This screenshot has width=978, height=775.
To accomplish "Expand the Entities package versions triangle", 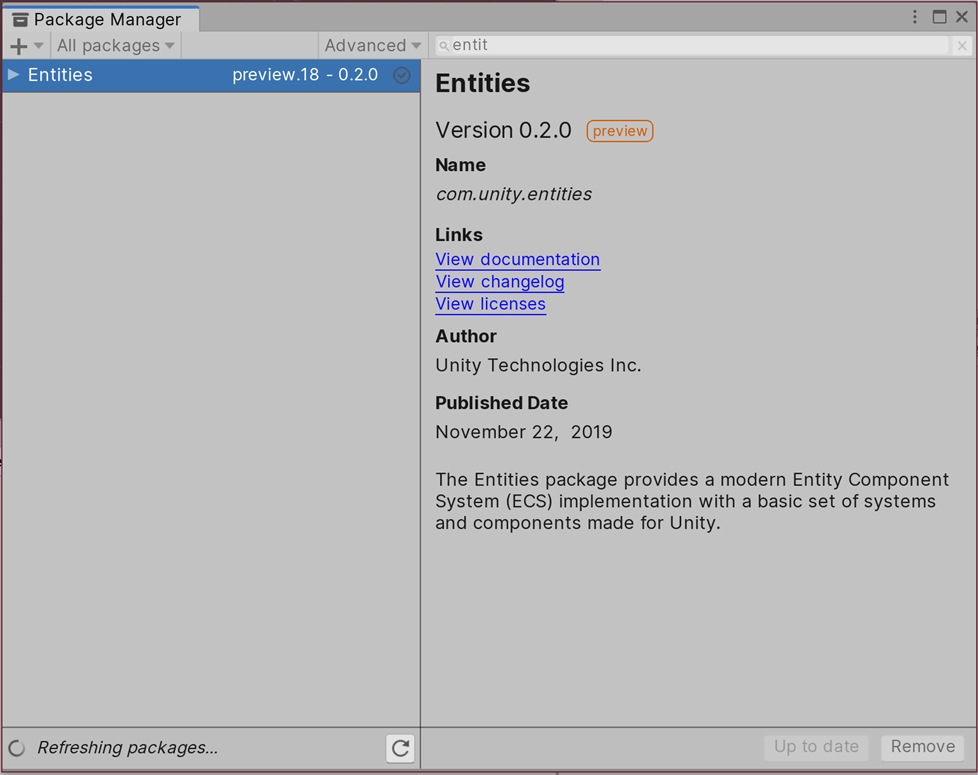I will pyautogui.click(x=14, y=75).
